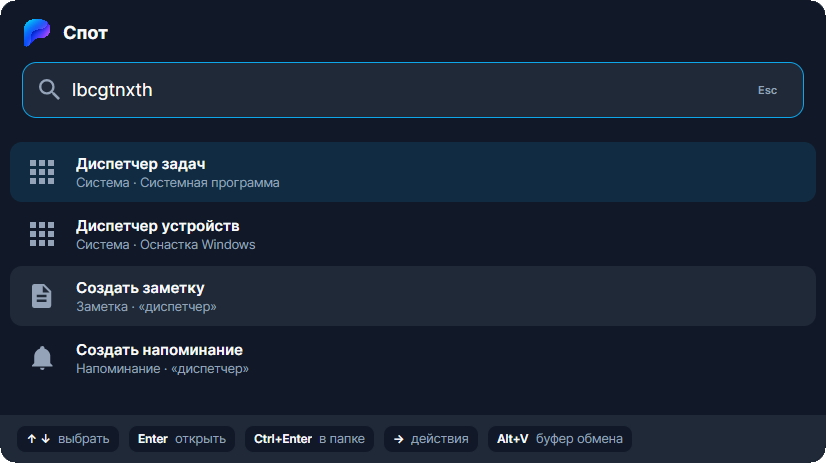Click the Спот title text
This screenshot has height=463, width=826.
coord(85,33)
